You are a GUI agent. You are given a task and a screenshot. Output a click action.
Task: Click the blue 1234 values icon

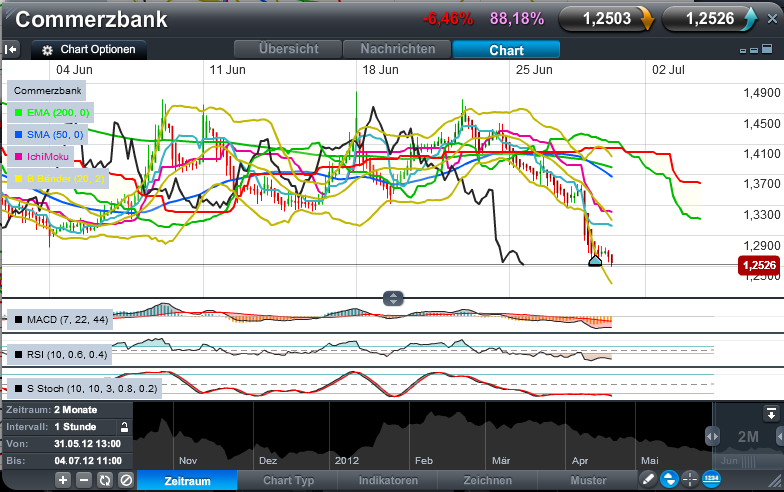[x=711, y=479]
